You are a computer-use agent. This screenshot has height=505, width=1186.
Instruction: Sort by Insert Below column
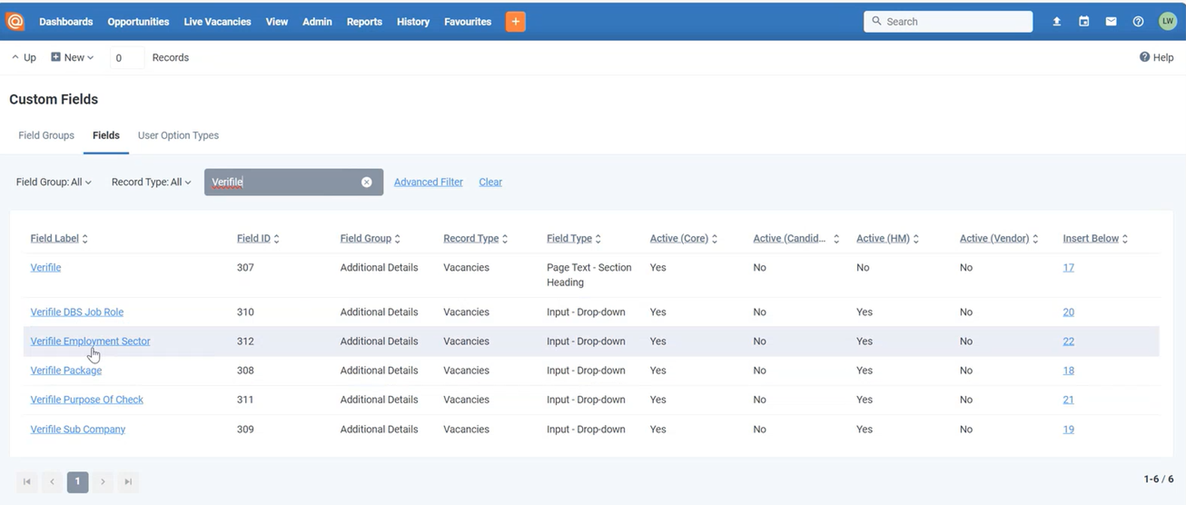pos(1094,238)
